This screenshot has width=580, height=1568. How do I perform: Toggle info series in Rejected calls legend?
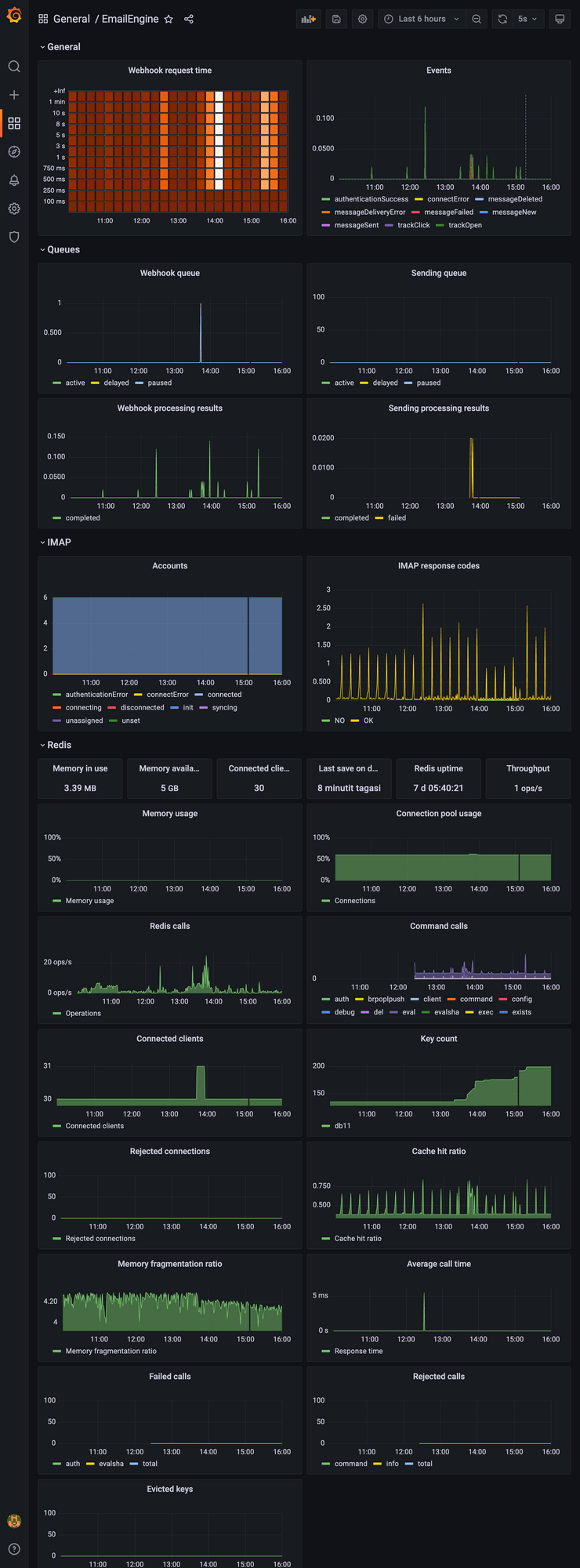coord(393,1464)
